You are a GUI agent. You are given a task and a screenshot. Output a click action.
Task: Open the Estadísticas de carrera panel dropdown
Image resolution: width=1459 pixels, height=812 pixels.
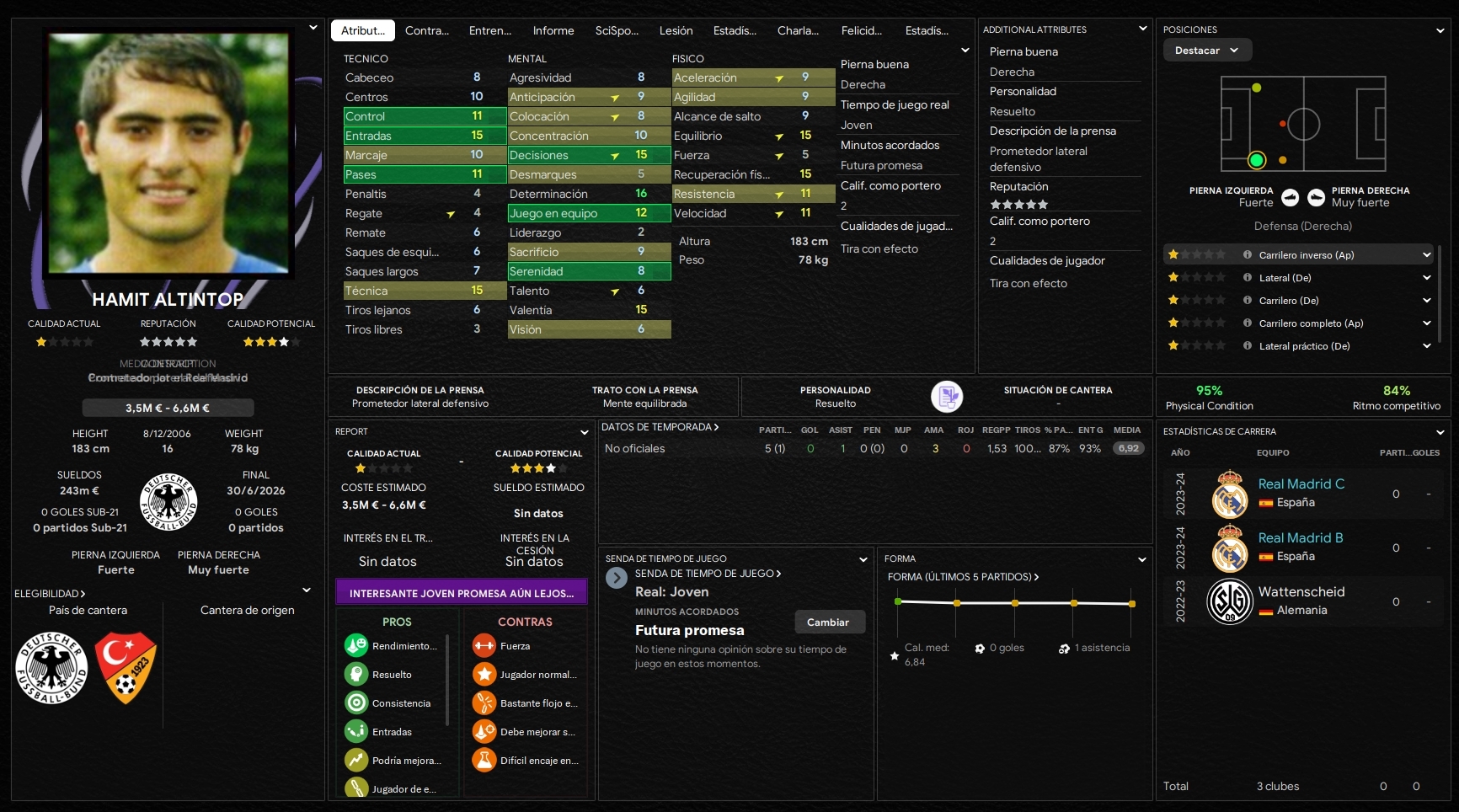click(x=1440, y=432)
